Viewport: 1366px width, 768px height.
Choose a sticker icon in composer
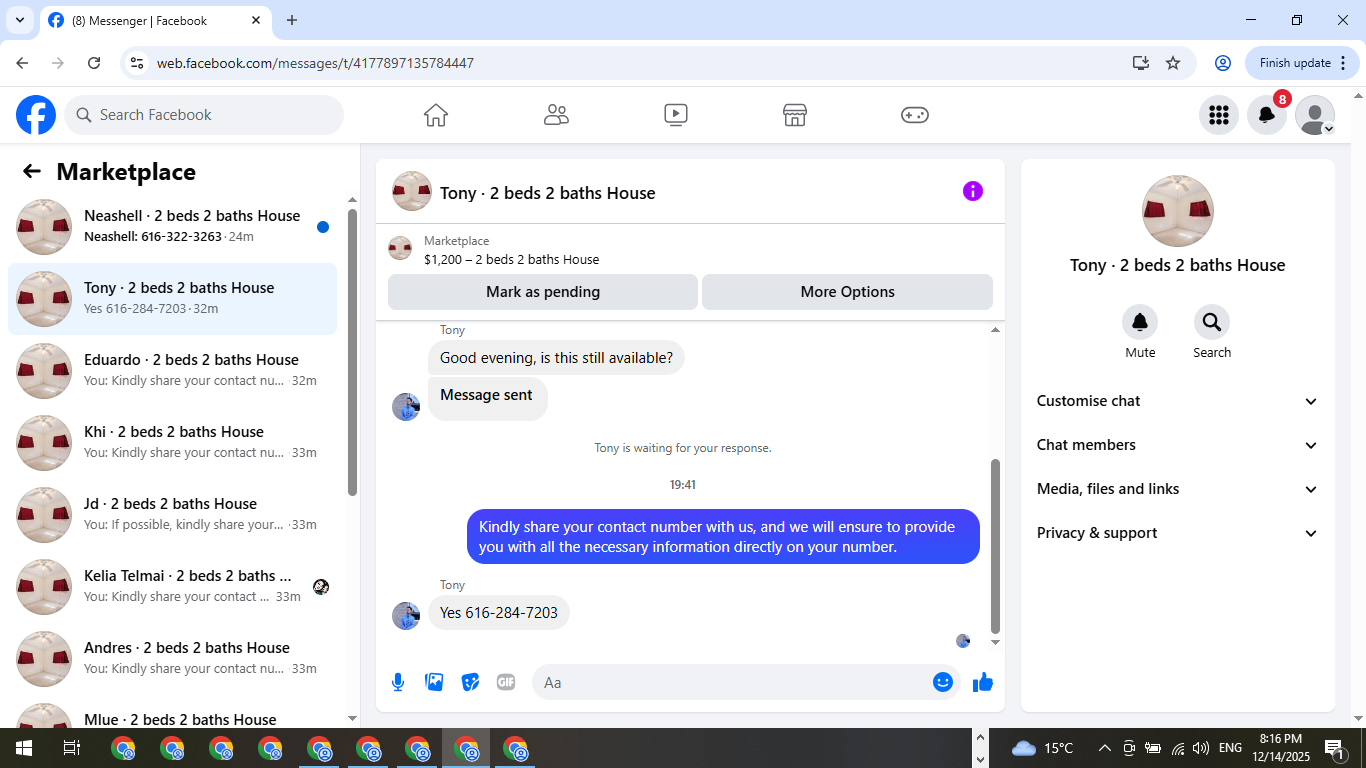pos(470,682)
